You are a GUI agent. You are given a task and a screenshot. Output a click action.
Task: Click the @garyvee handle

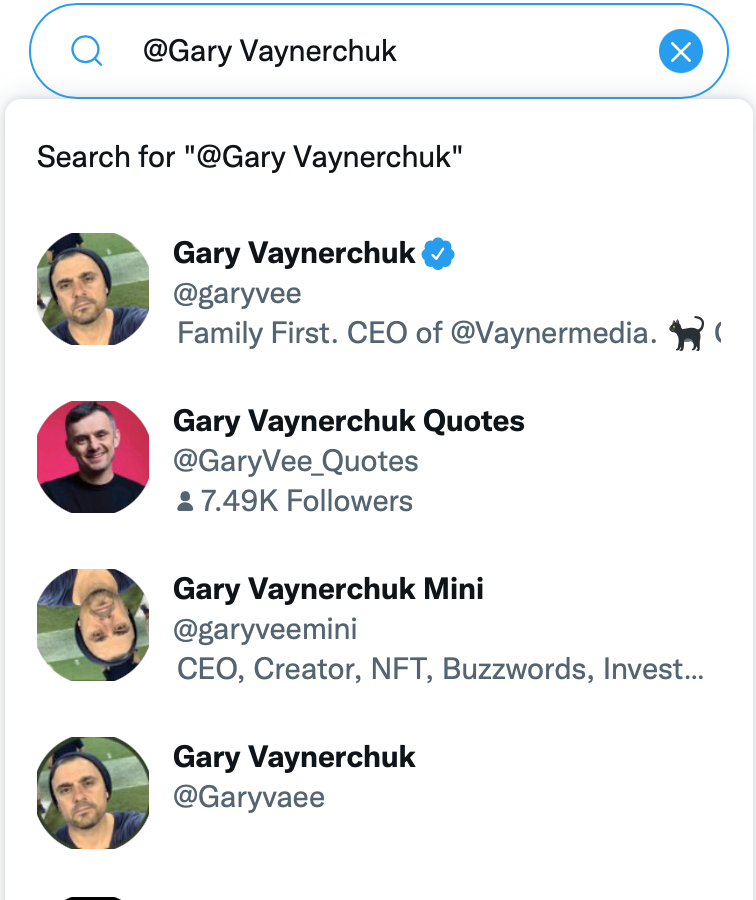[x=237, y=293]
